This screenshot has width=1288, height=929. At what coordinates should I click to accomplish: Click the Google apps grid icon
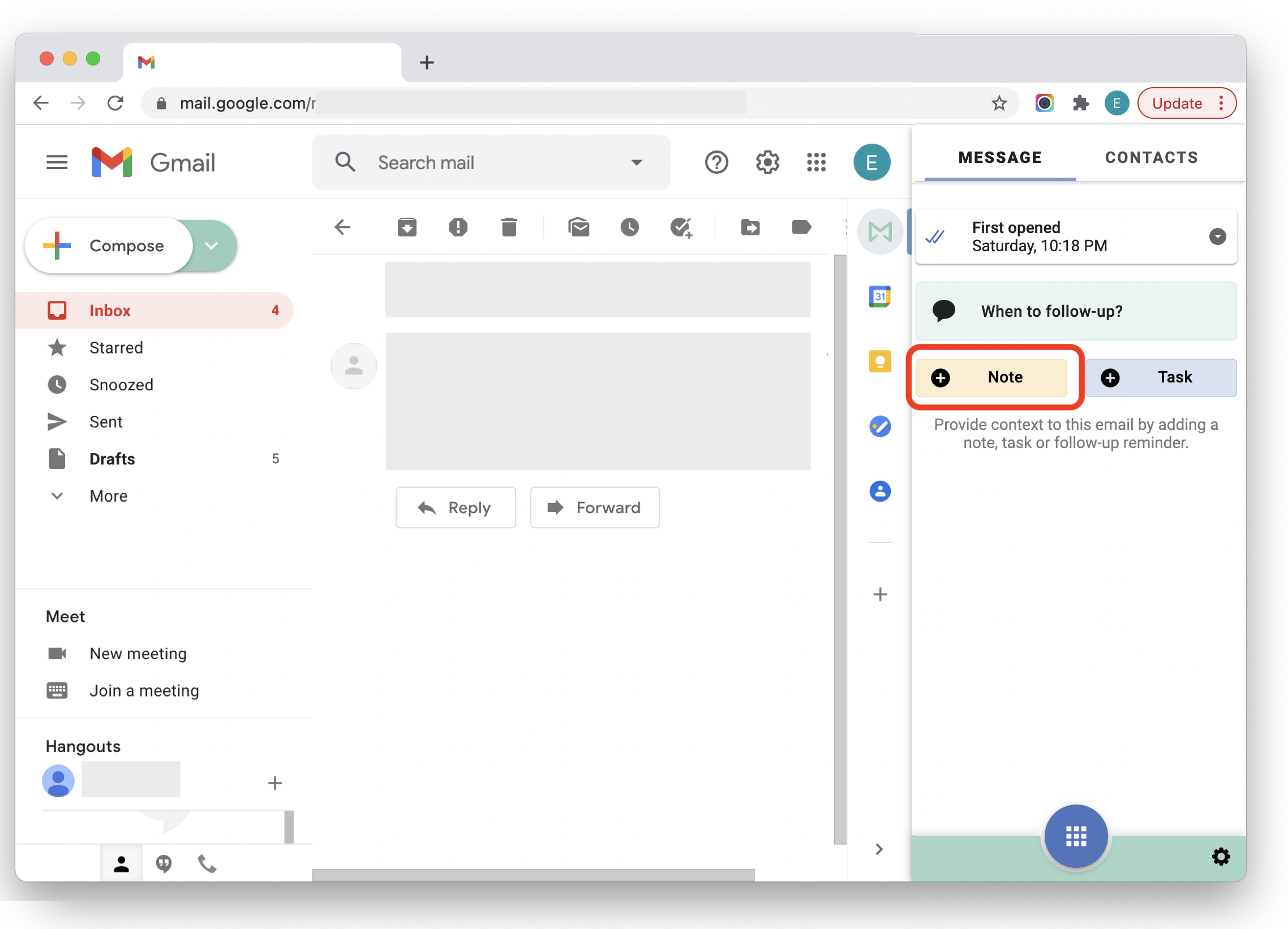[x=818, y=161]
